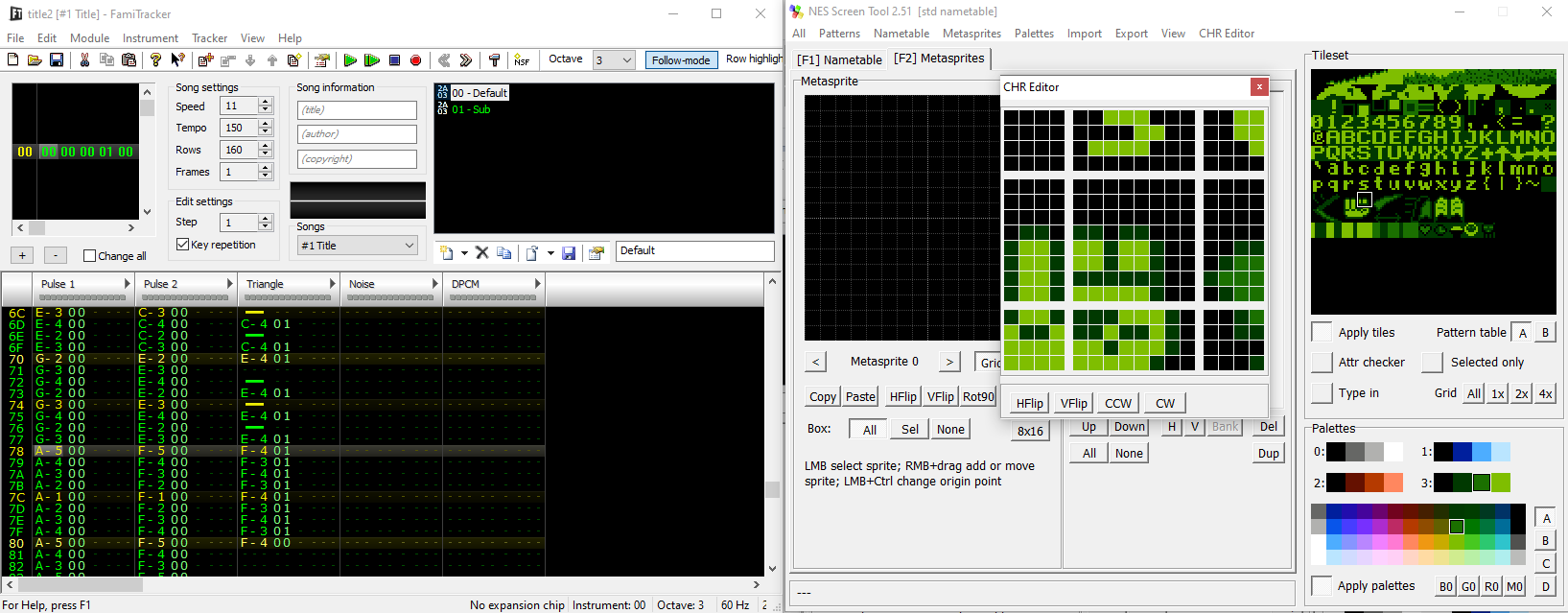The image size is (1568, 613).
Task: Uncheck the Key repetition checkbox
Action: pos(183,245)
